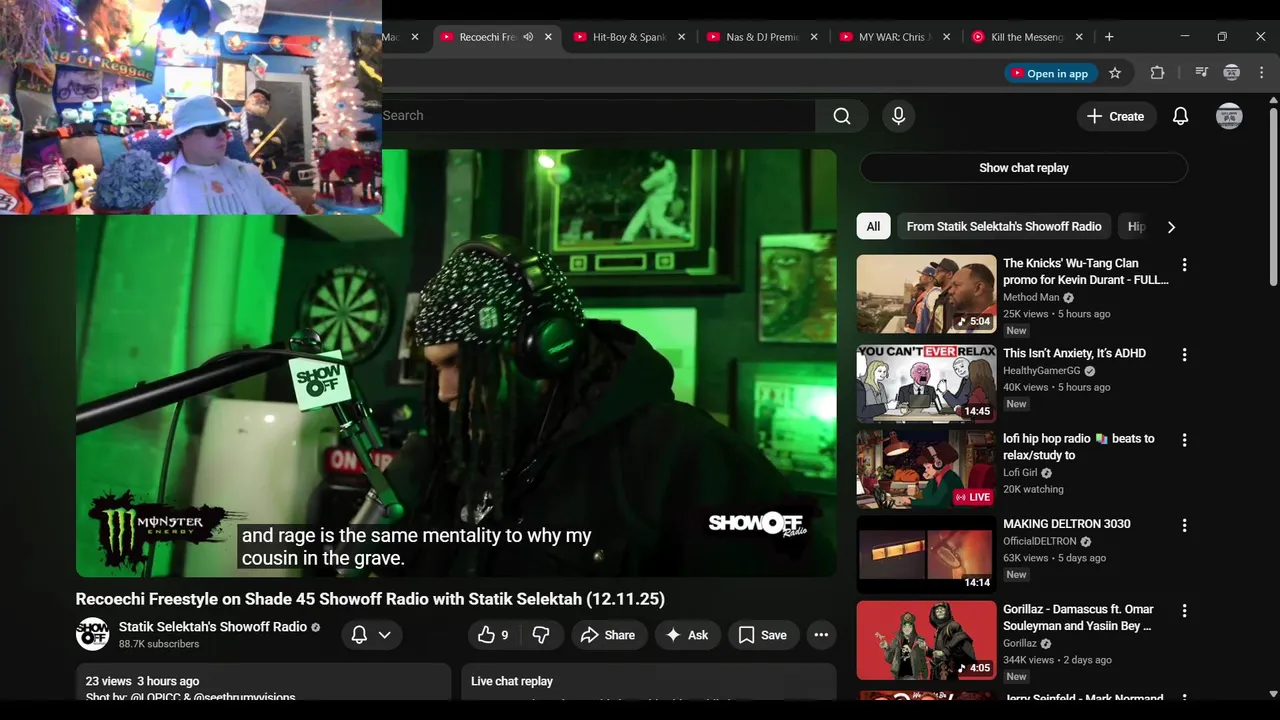Mute tab via speaker icon on Recoechi tab

click(x=528, y=37)
